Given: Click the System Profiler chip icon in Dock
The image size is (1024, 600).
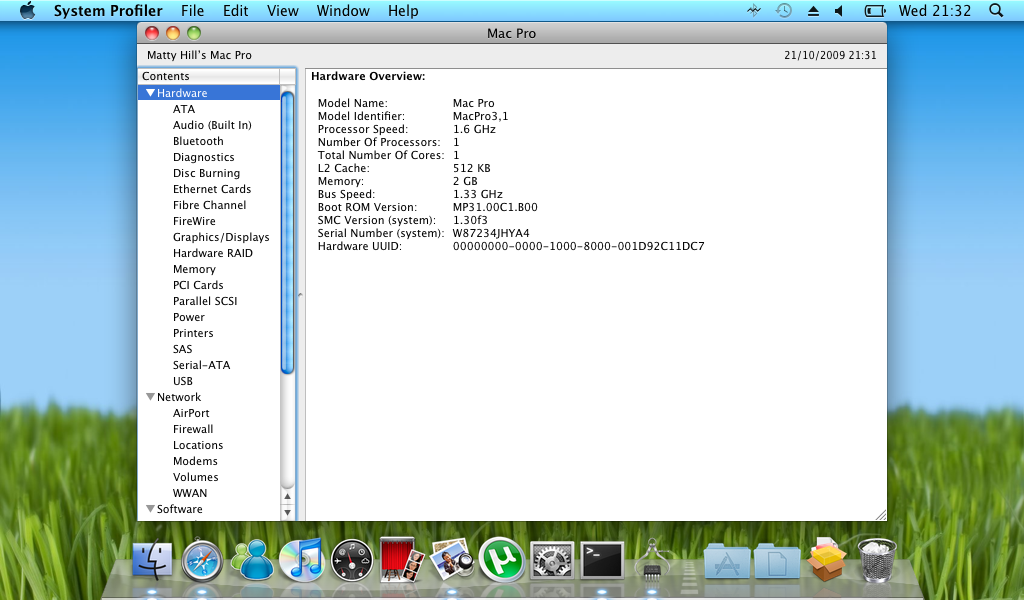Looking at the screenshot, I should [x=651, y=560].
